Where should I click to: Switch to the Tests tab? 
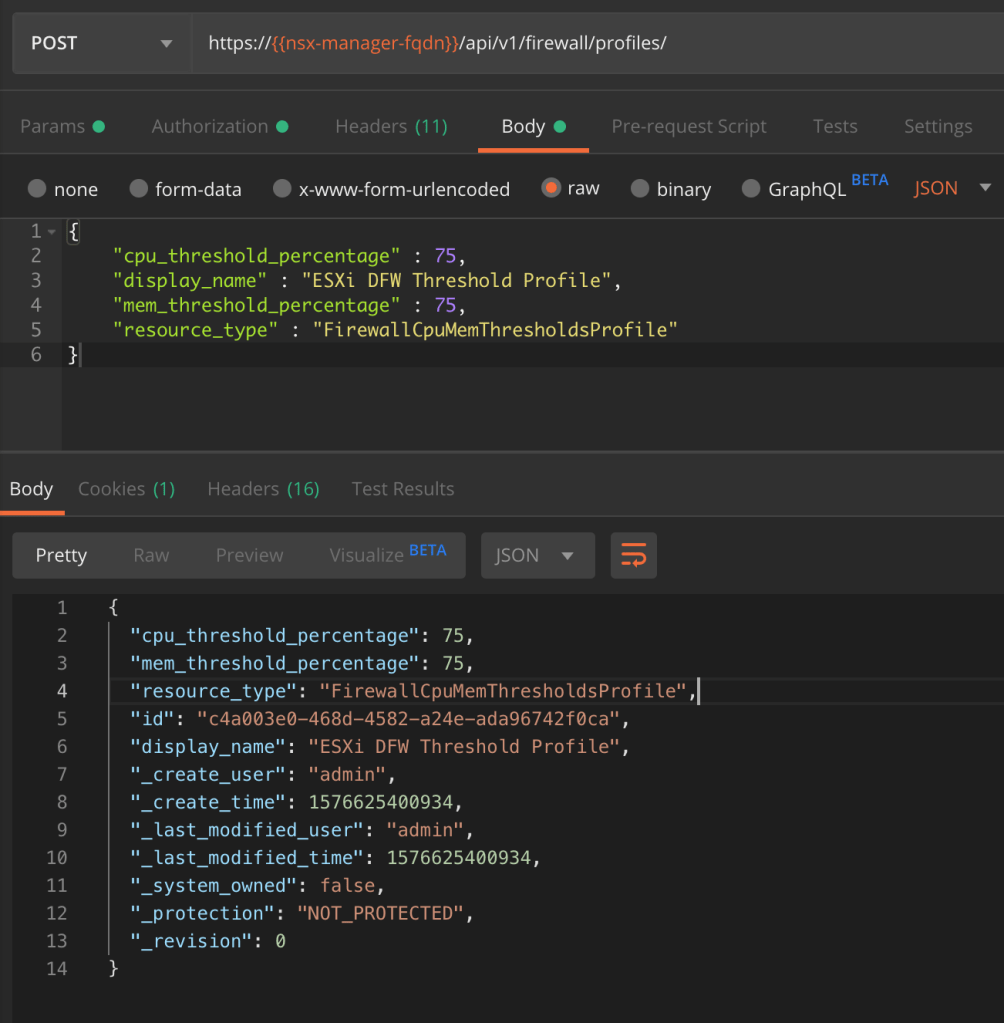point(834,126)
